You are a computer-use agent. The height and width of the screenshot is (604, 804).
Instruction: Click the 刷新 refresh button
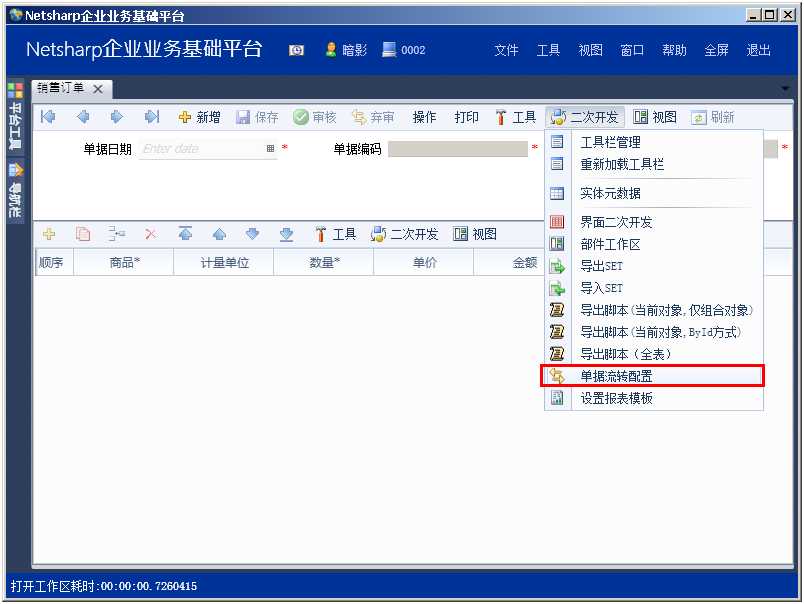pyautogui.click(x=713, y=117)
